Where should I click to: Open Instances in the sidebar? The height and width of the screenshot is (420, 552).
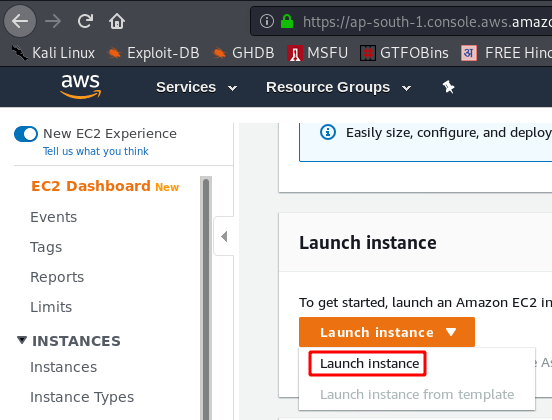[63, 367]
